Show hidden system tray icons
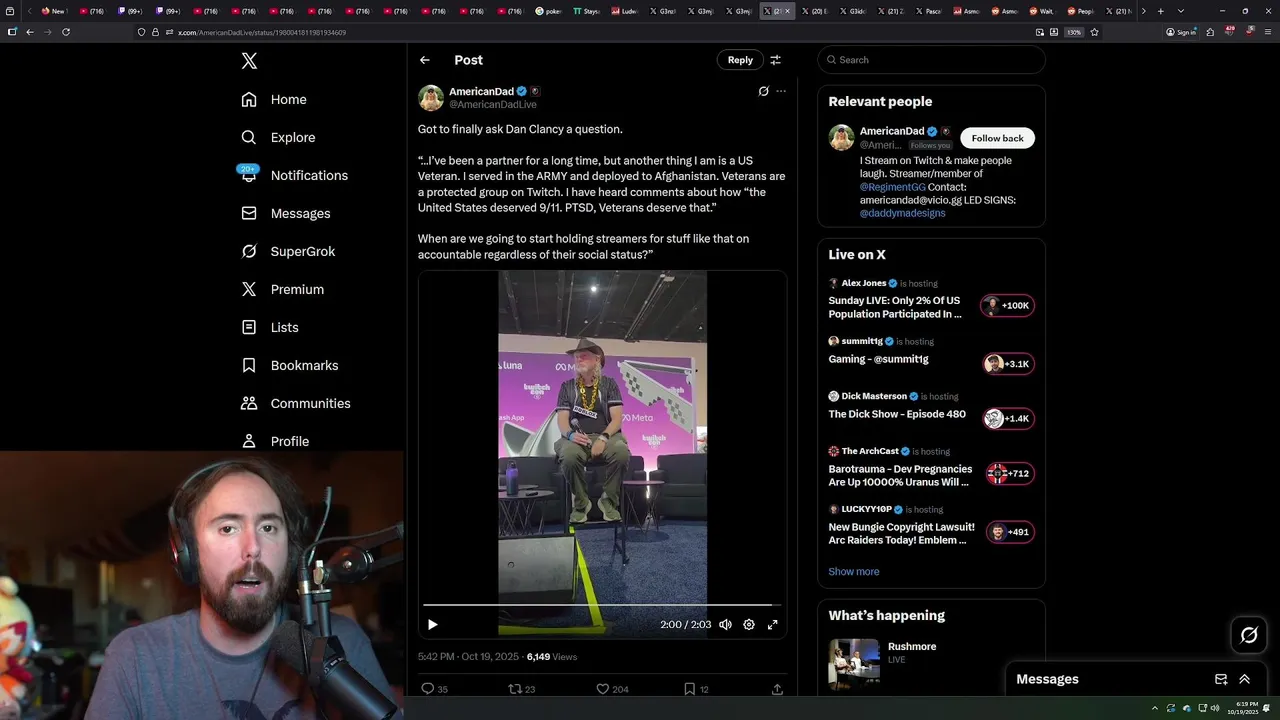 [1156, 708]
